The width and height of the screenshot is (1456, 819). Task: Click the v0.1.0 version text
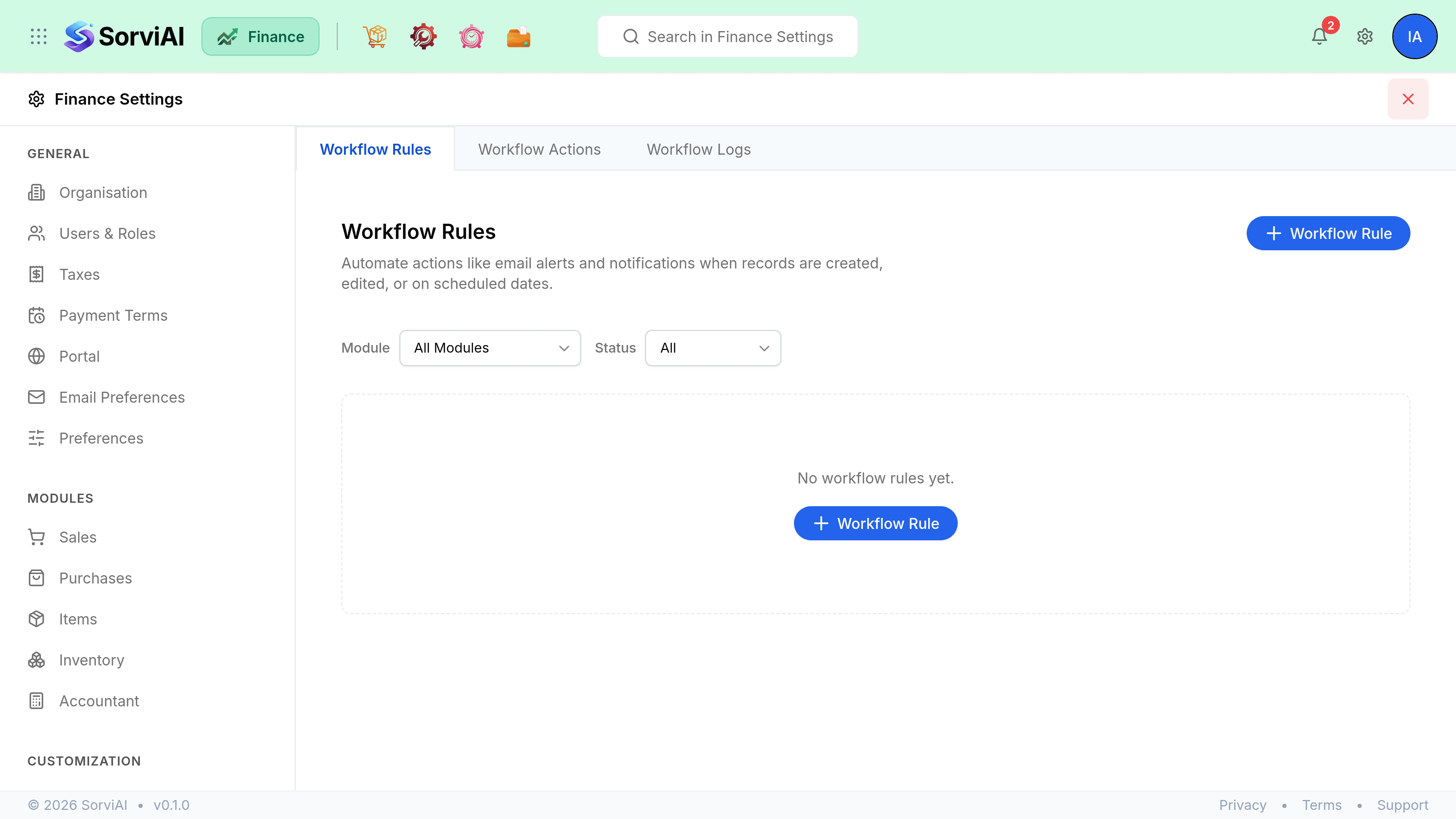(171, 805)
